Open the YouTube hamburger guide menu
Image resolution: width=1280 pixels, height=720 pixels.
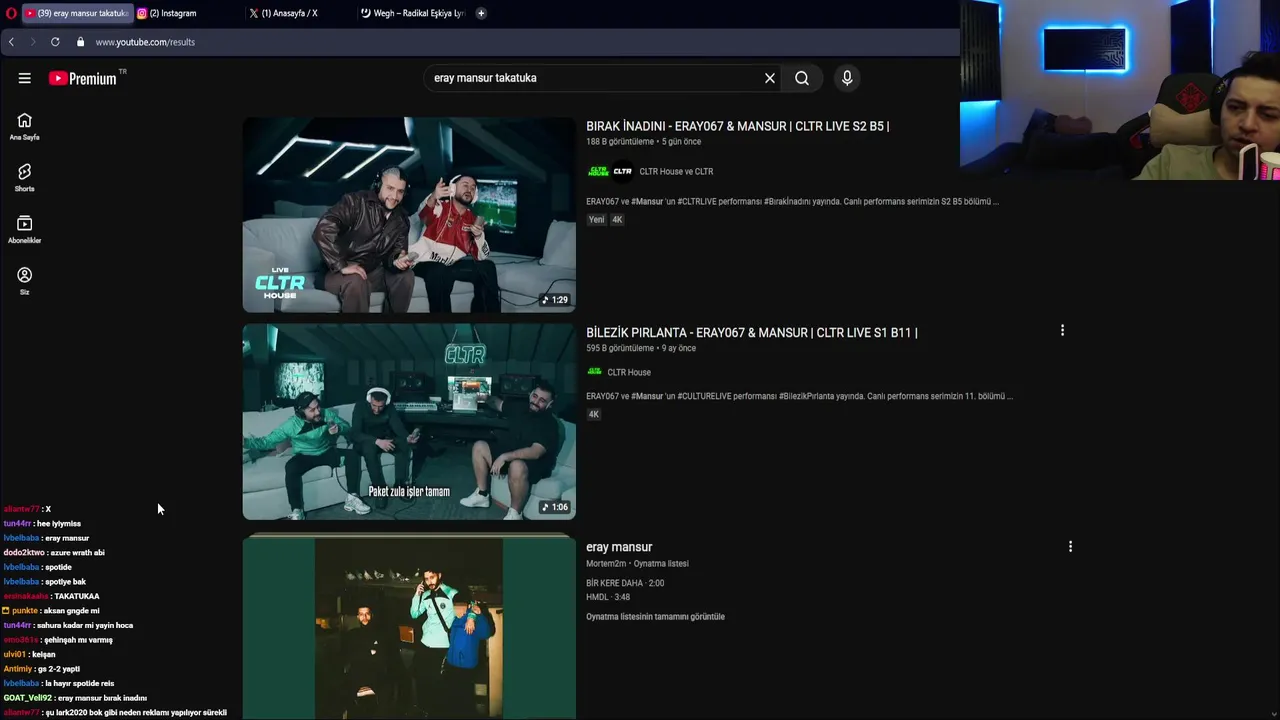click(24, 78)
